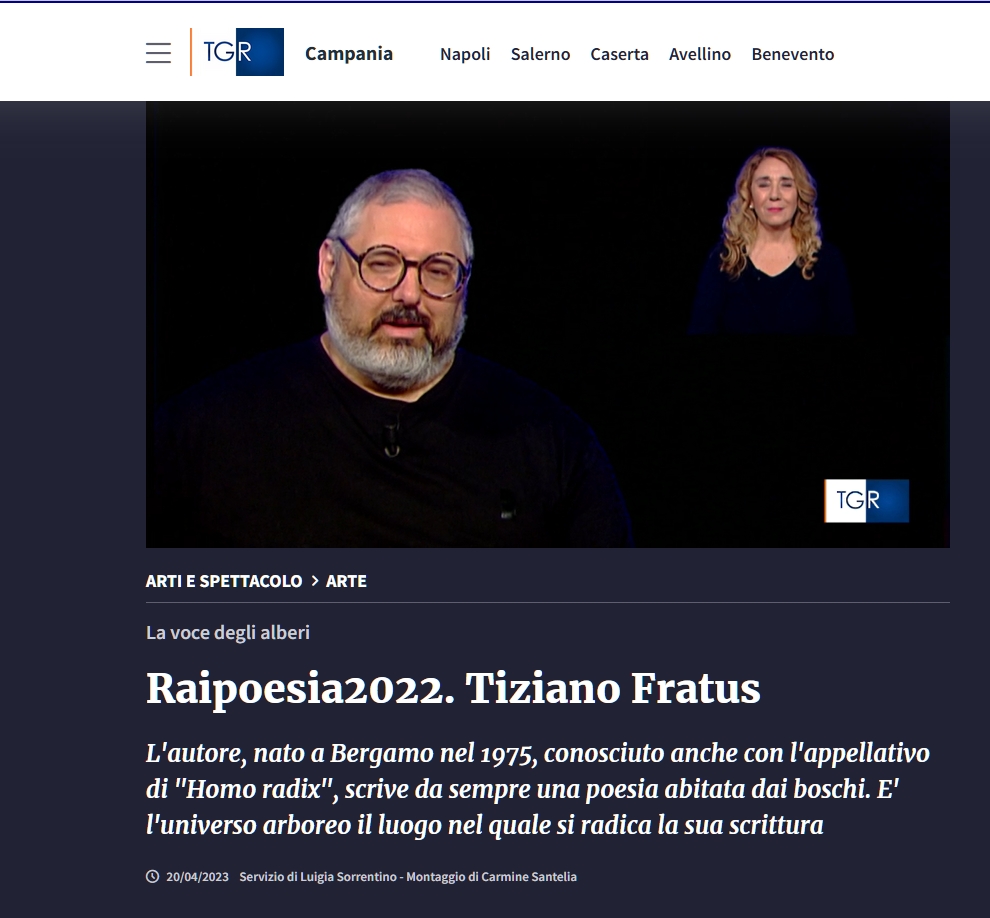Play the Tiziano Fratus video
Image resolution: width=990 pixels, height=918 pixels.
tap(547, 325)
